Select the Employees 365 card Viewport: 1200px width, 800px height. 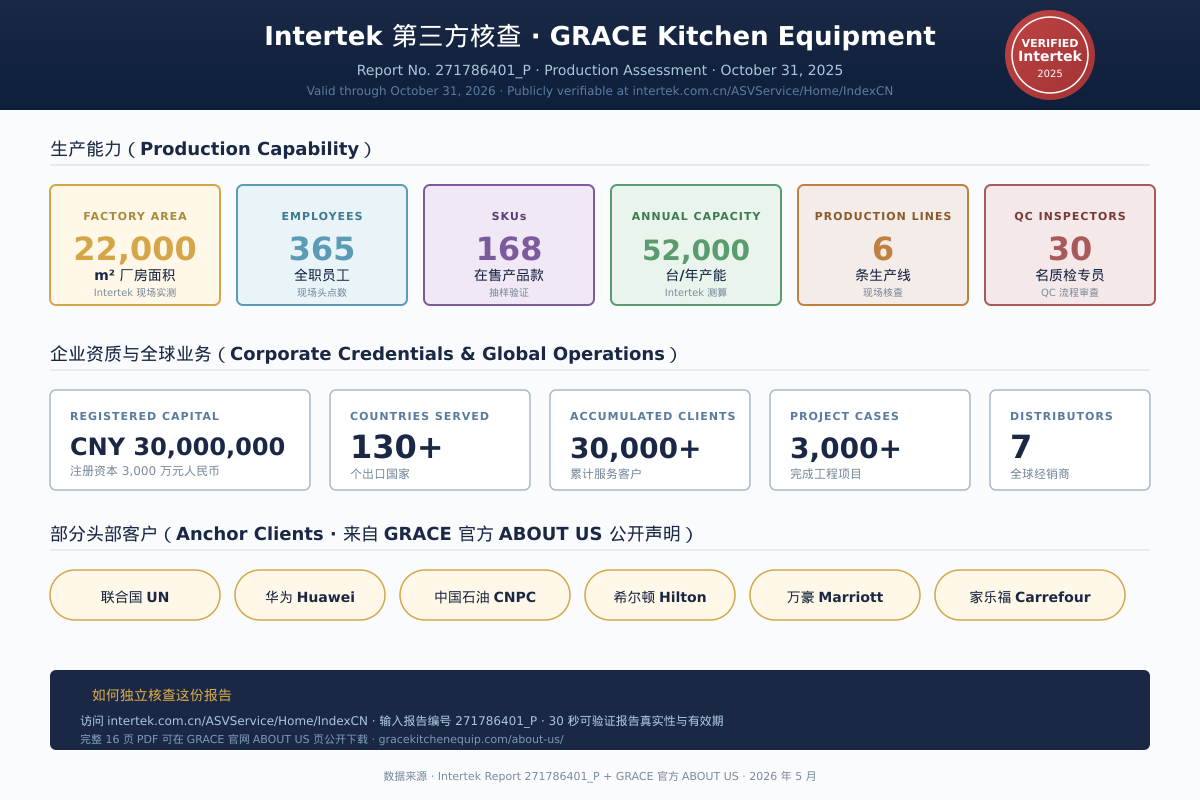[x=322, y=245]
